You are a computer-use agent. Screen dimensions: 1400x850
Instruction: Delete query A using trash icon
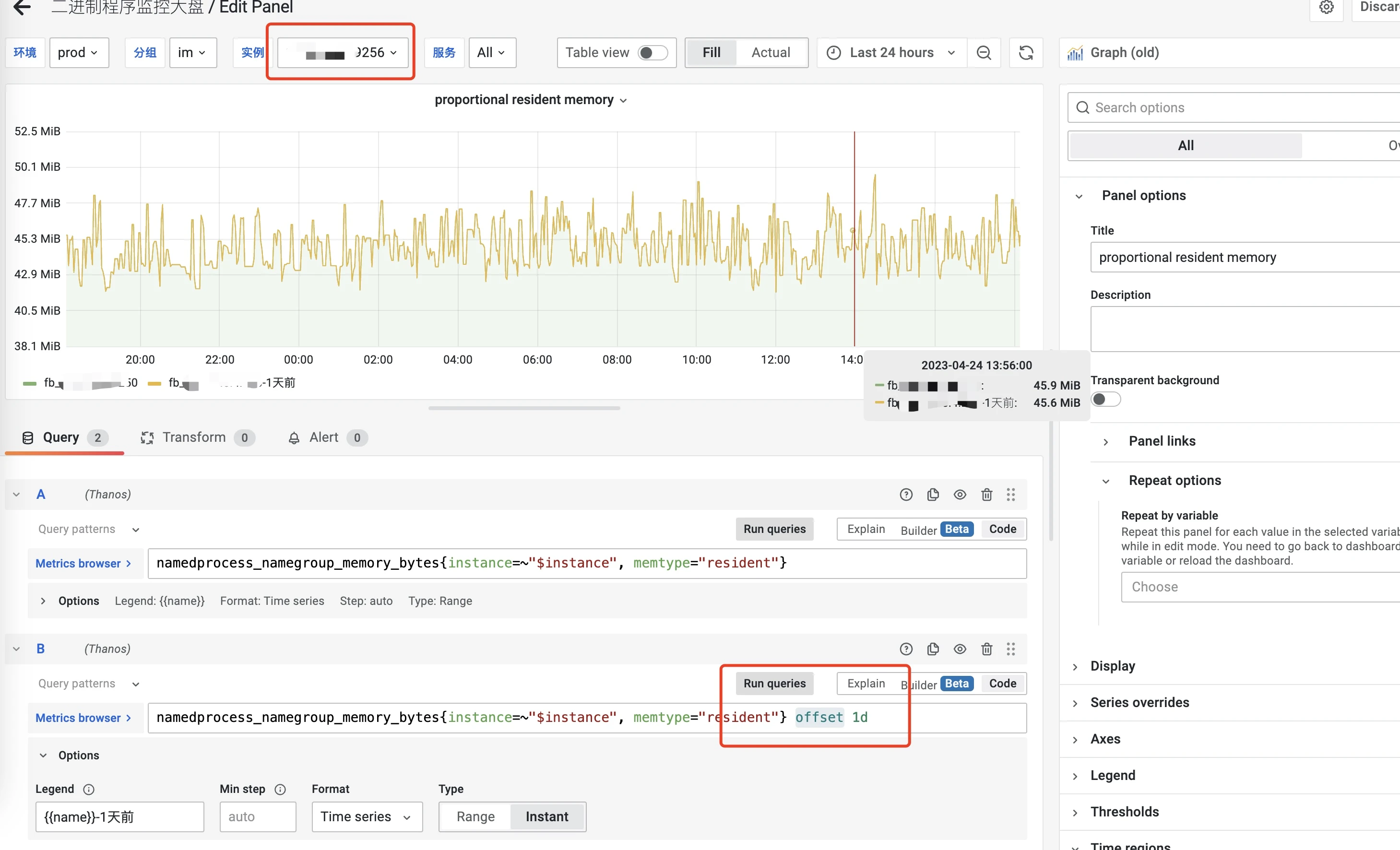[986, 495]
